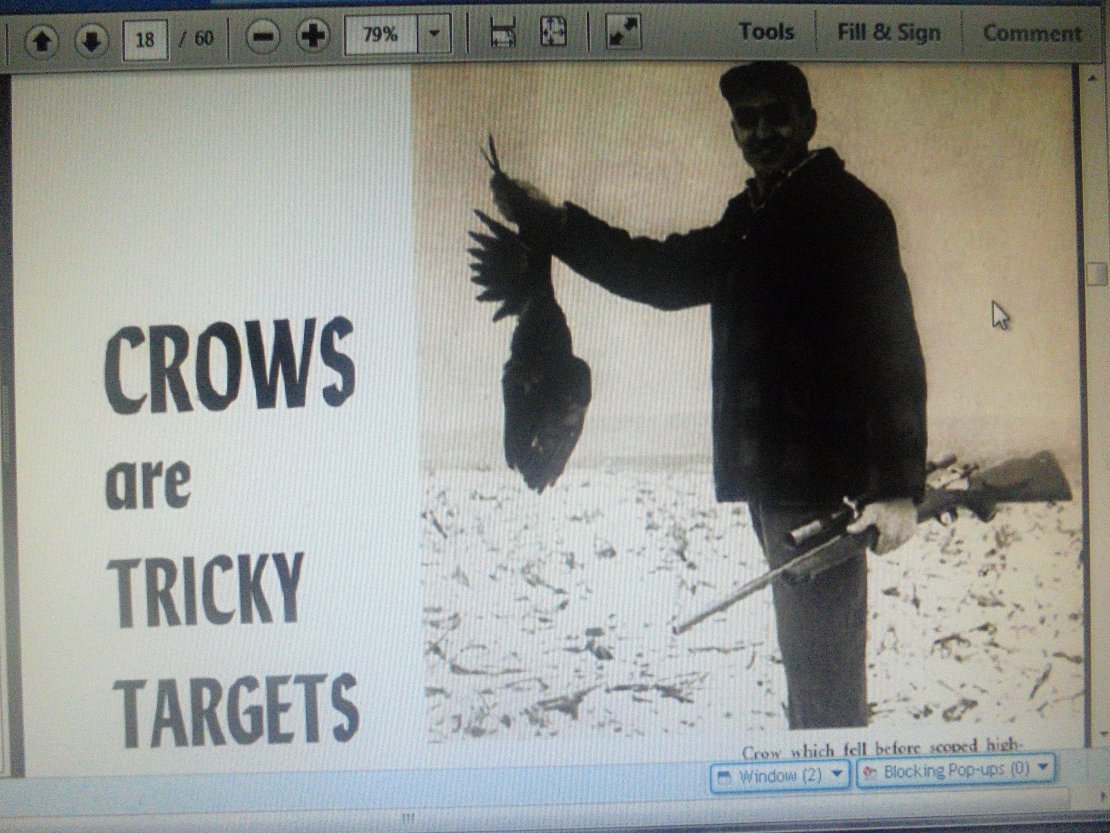Zoom in with the plus button

click(313, 35)
